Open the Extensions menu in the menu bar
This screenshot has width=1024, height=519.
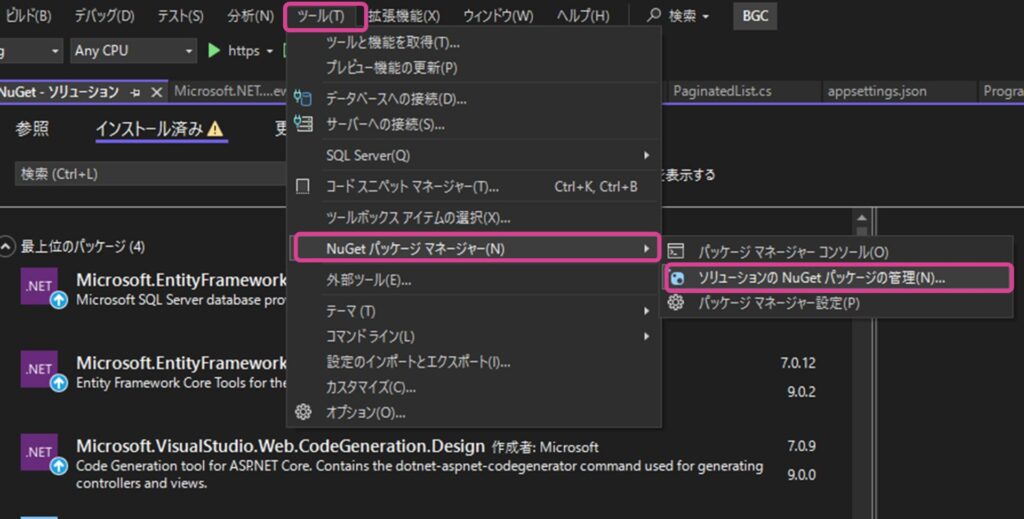pos(403,16)
